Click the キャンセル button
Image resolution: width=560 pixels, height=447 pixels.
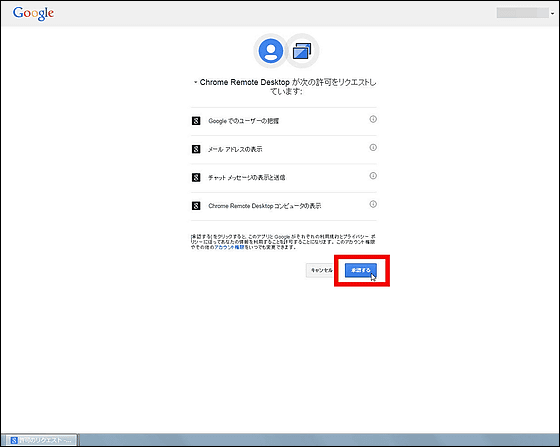[321, 270]
